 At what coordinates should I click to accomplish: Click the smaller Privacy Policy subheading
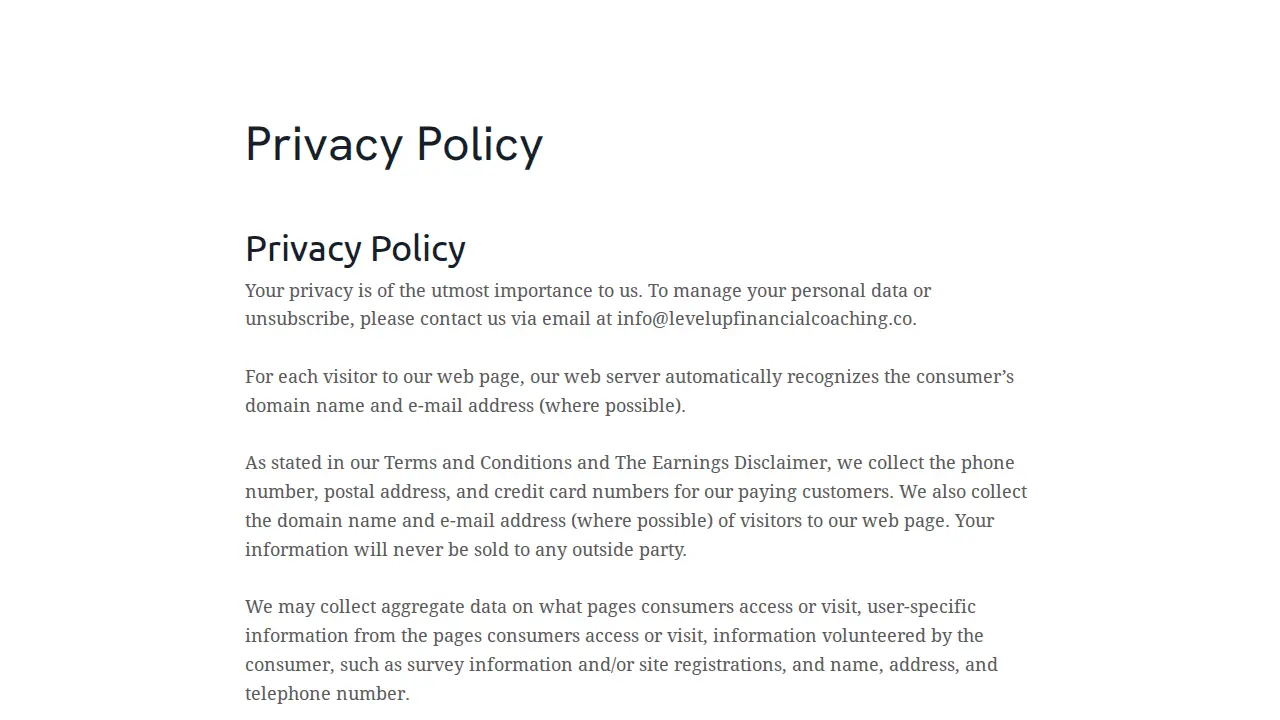point(355,249)
